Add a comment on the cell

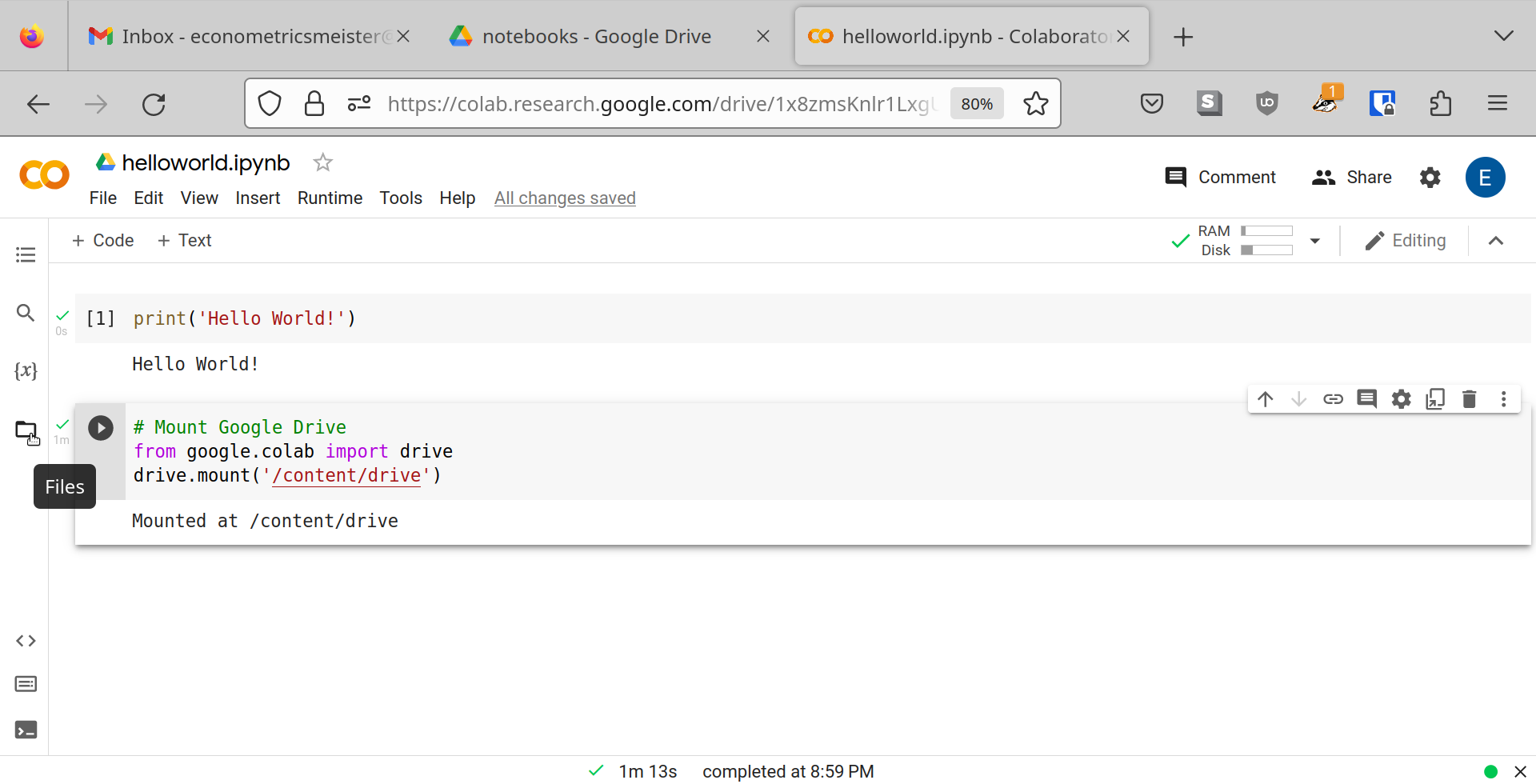tap(1367, 398)
